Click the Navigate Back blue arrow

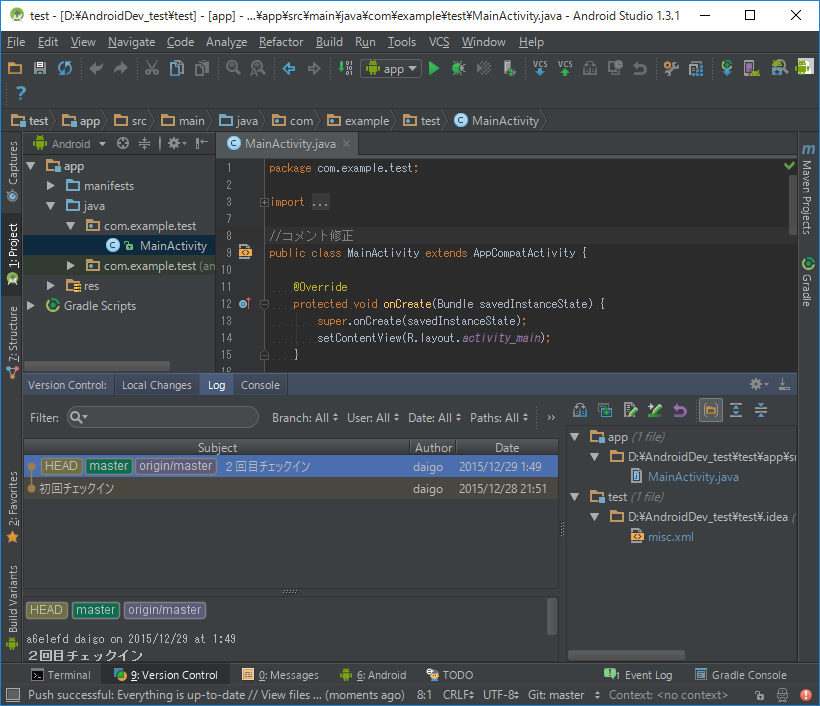[289, 69]
